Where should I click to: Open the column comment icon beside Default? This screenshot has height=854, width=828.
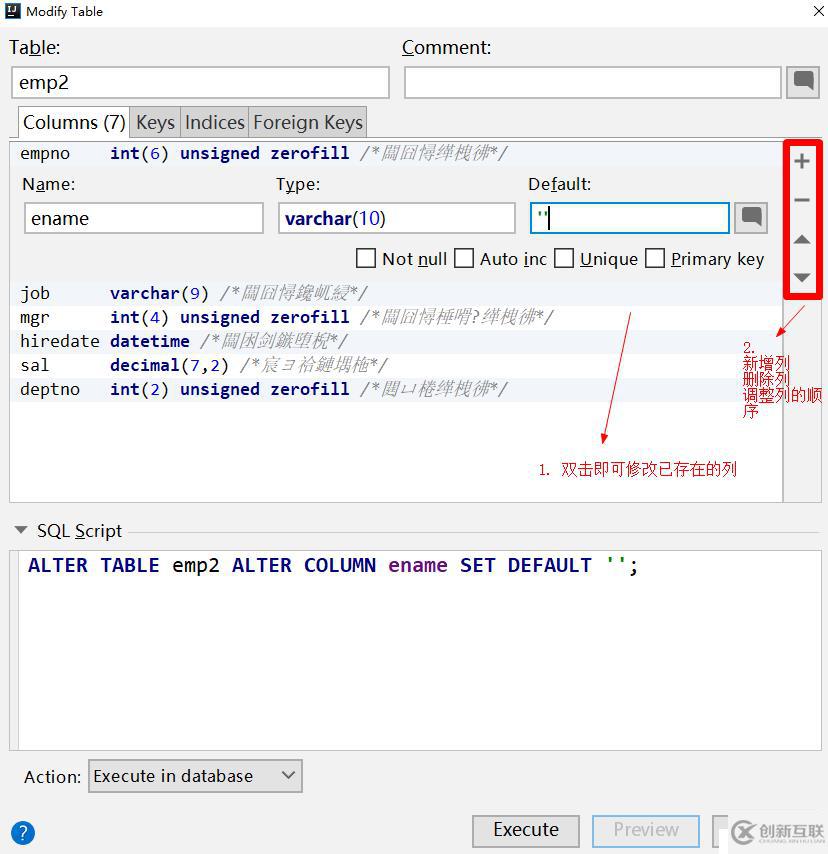(x=751, y=218)
